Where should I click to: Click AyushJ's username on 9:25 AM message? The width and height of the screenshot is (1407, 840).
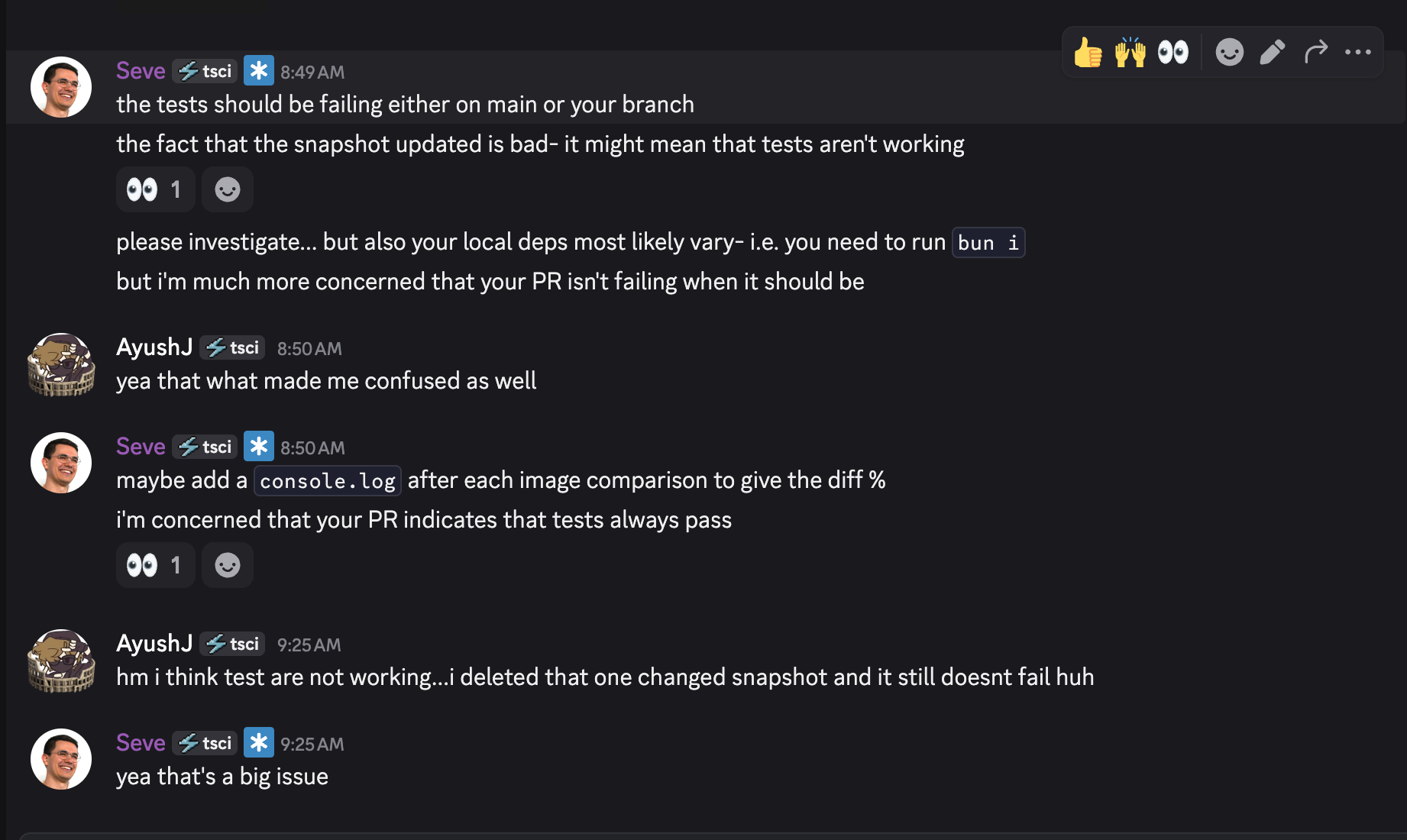tap(154, 644)
